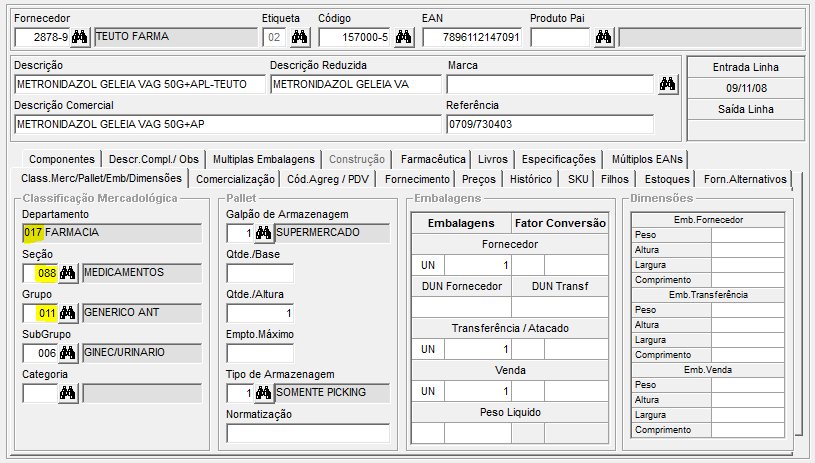Select the SKU tab
This screenshot has width=815, height=463.
tap(577, 179)
